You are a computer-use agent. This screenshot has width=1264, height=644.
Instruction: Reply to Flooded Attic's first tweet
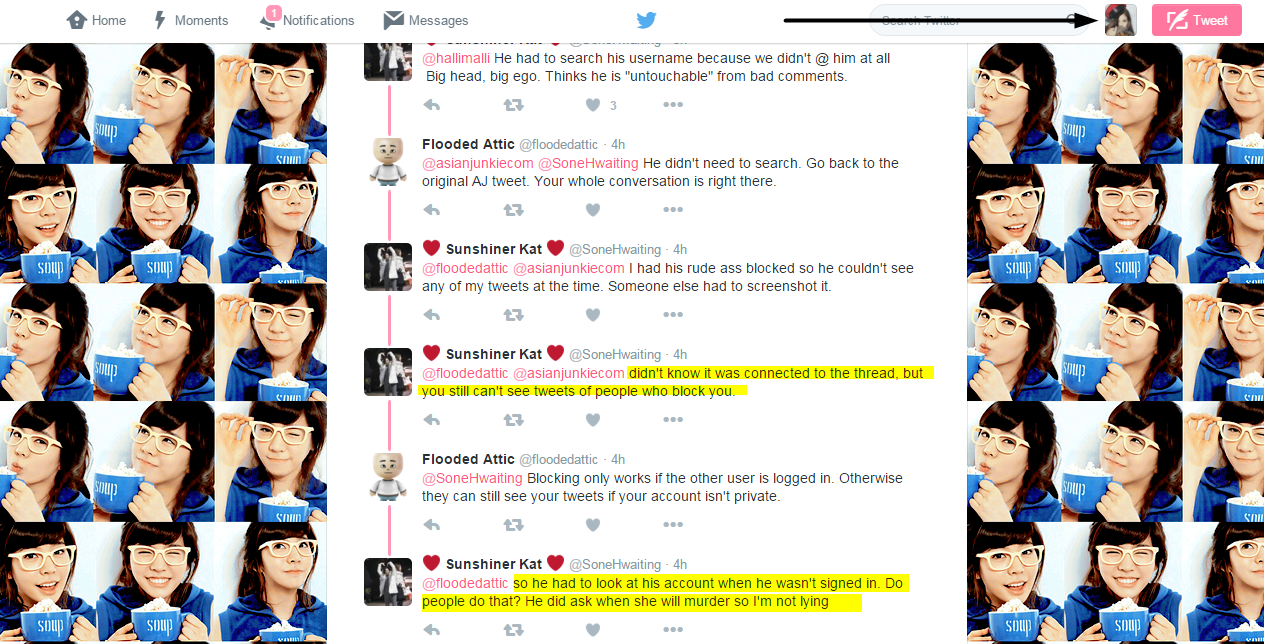tap(432, 210)
